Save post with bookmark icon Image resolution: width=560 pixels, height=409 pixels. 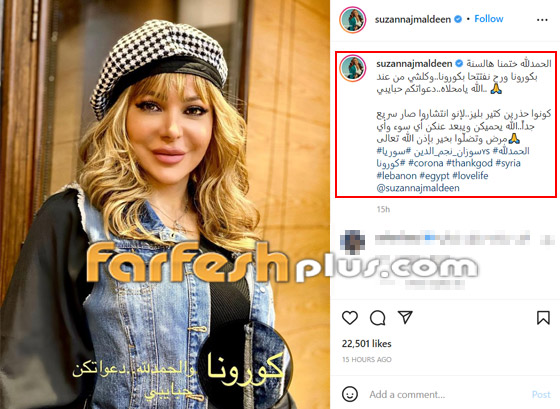543,317
